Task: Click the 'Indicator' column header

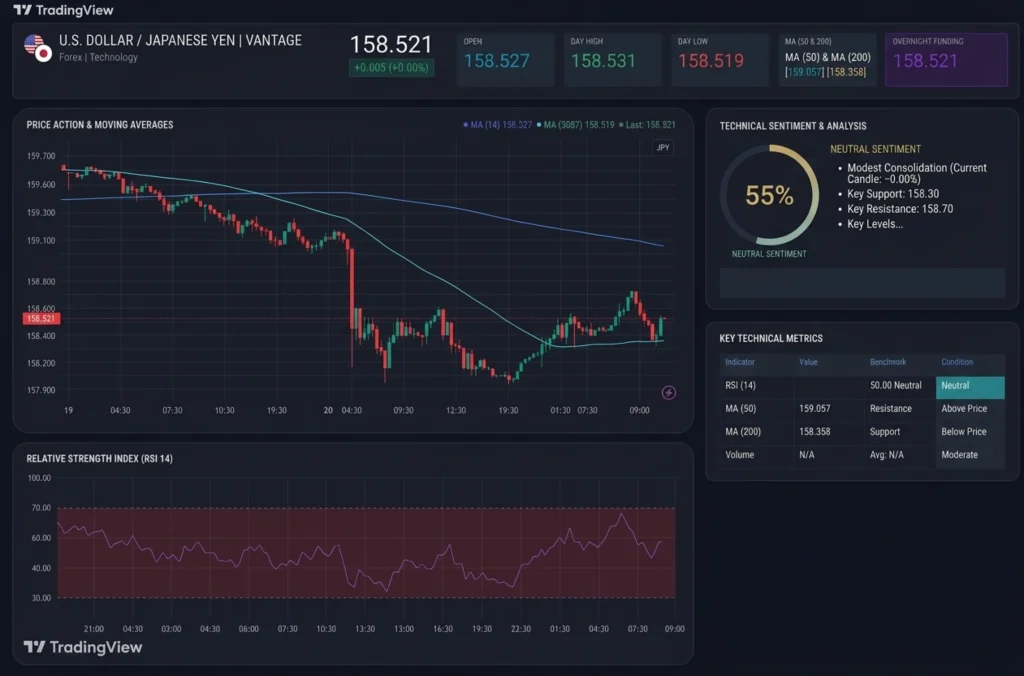Action: (740, 362)
